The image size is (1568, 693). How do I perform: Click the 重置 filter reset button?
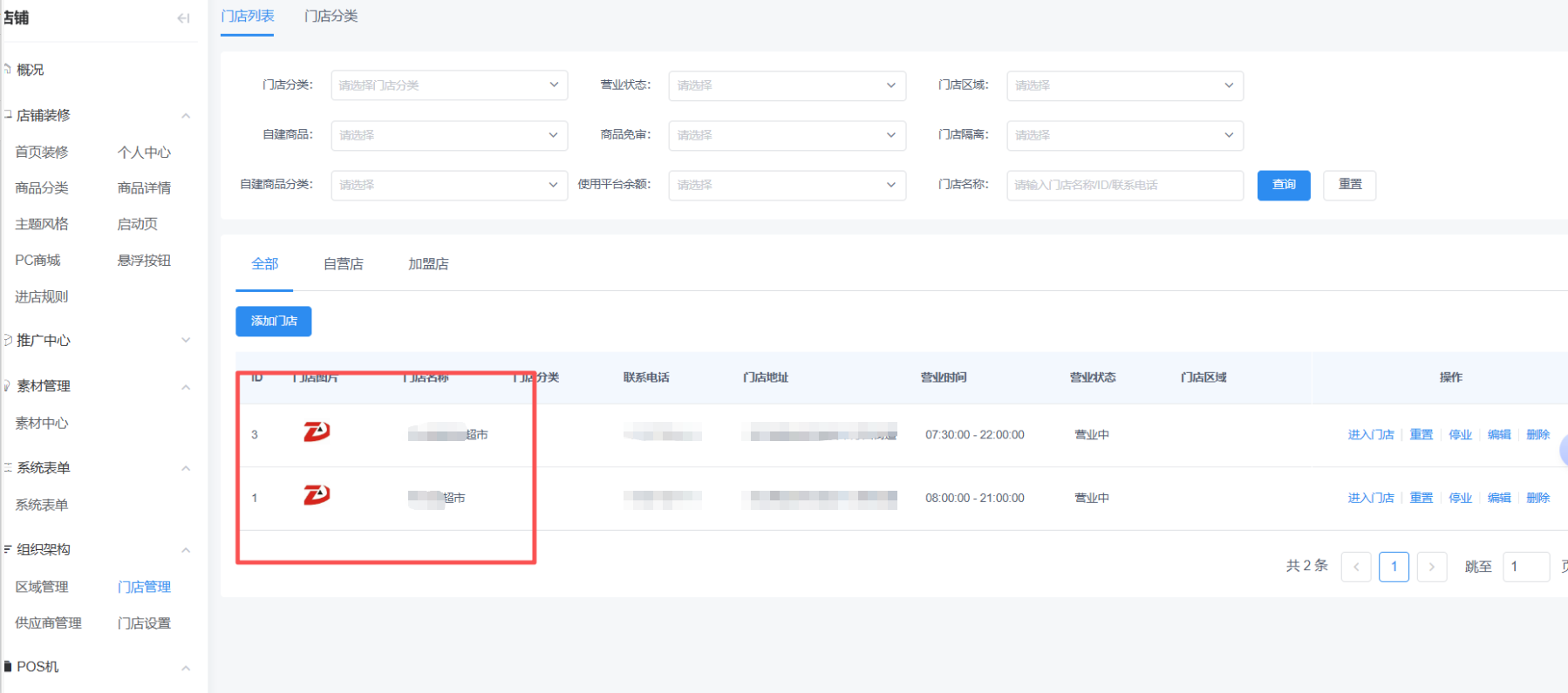pyautogui.click(x=1350, y=185)
